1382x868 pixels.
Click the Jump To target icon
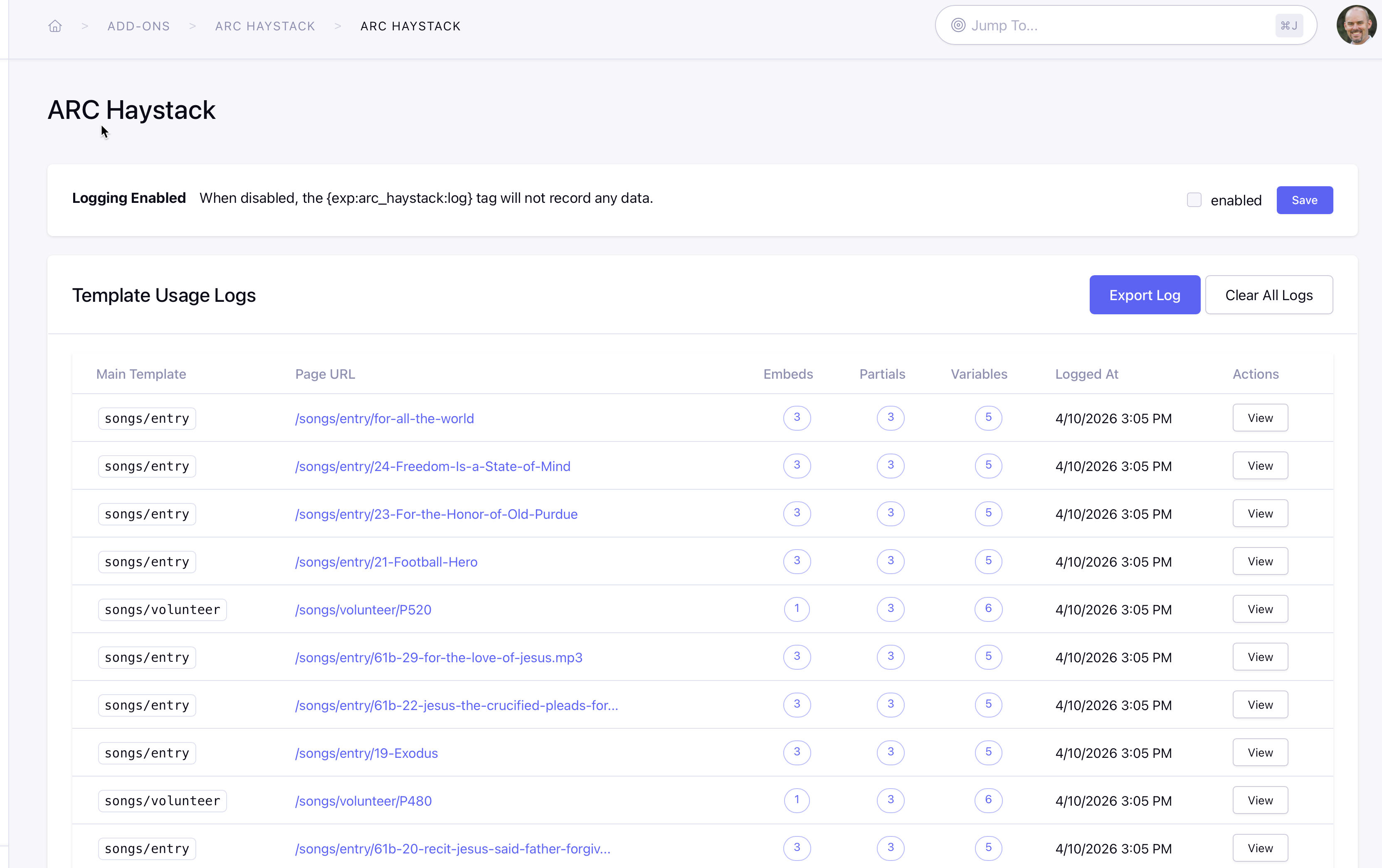[958, 25]
